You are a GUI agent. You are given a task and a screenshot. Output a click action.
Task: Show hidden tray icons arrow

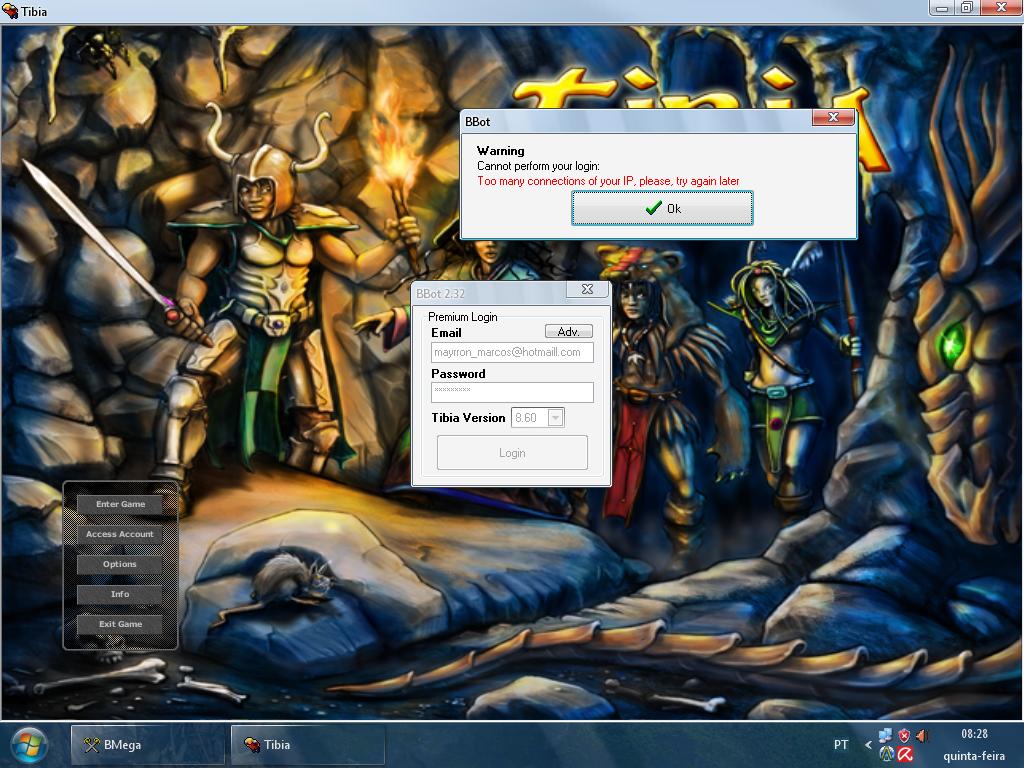[868, 744]
